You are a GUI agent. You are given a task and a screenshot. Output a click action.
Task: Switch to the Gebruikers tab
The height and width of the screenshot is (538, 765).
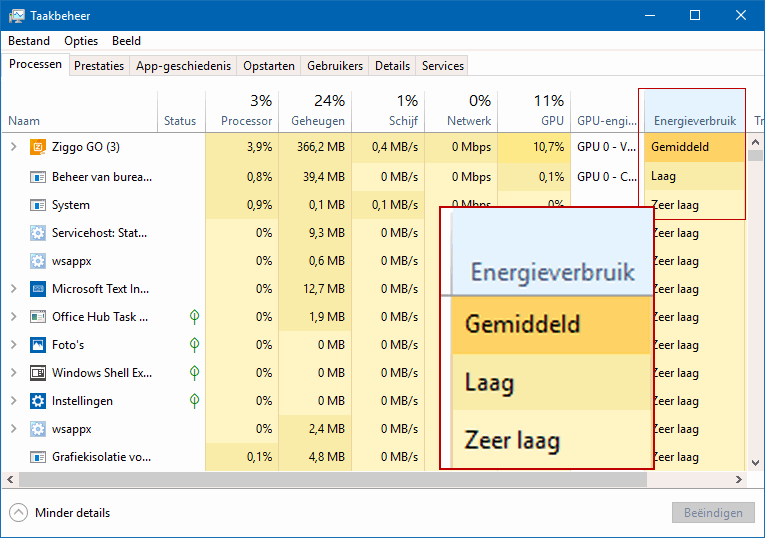coord(335,66)
